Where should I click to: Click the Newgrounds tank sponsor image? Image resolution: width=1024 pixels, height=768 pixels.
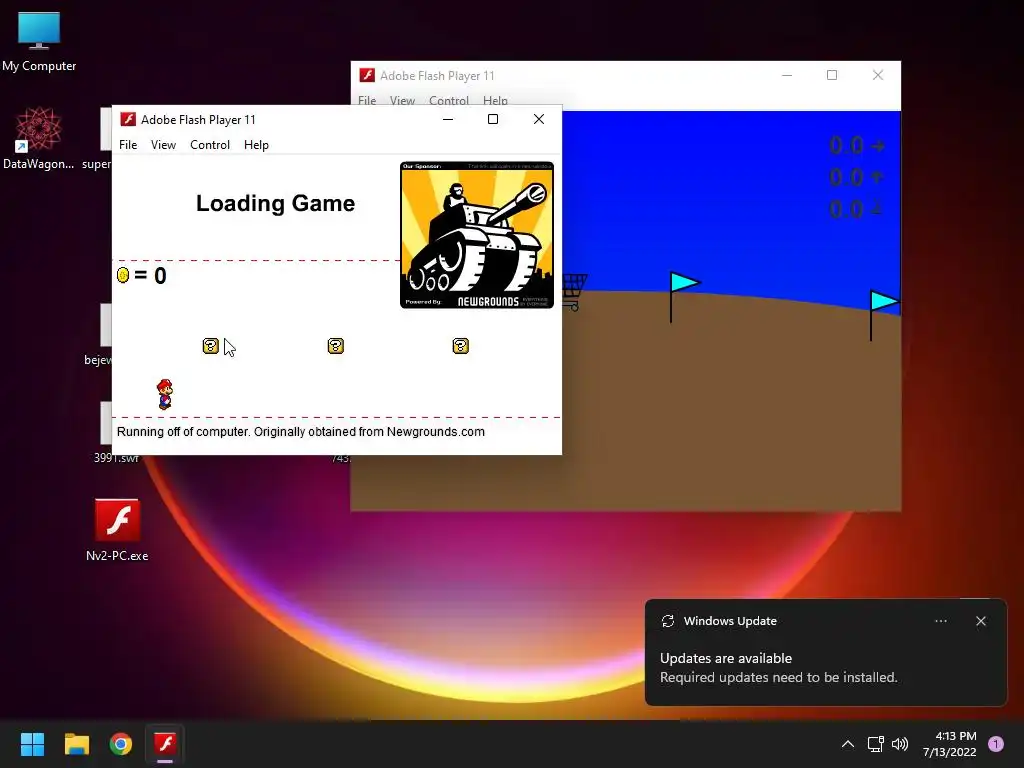[x=477, y=235]
